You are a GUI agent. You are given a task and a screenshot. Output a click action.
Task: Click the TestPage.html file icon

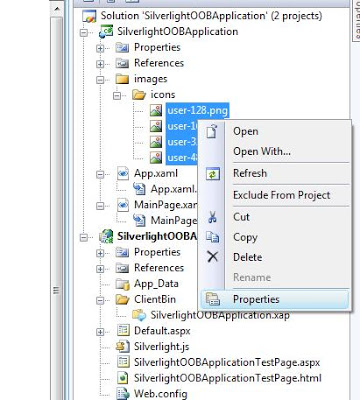123,378
